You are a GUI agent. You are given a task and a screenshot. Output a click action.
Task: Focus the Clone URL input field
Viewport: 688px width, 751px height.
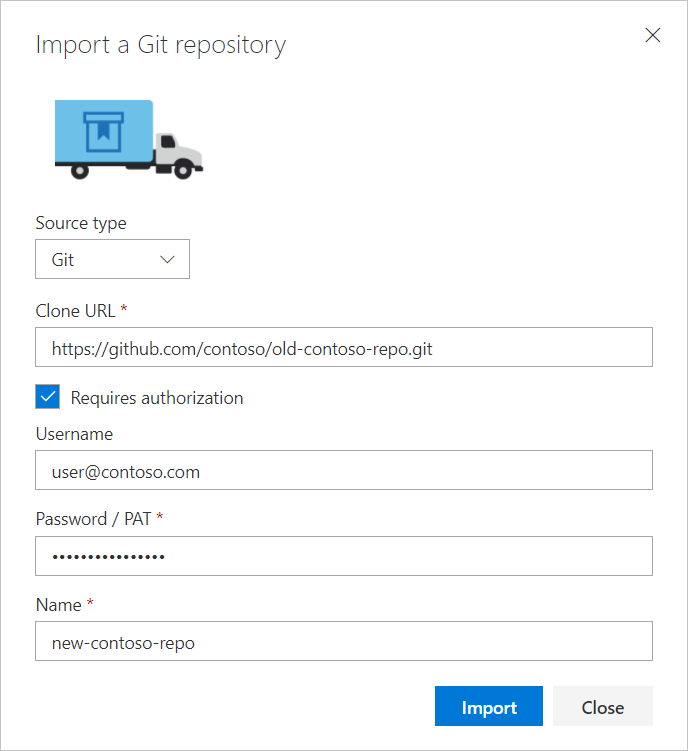click(x=344, y=347)
